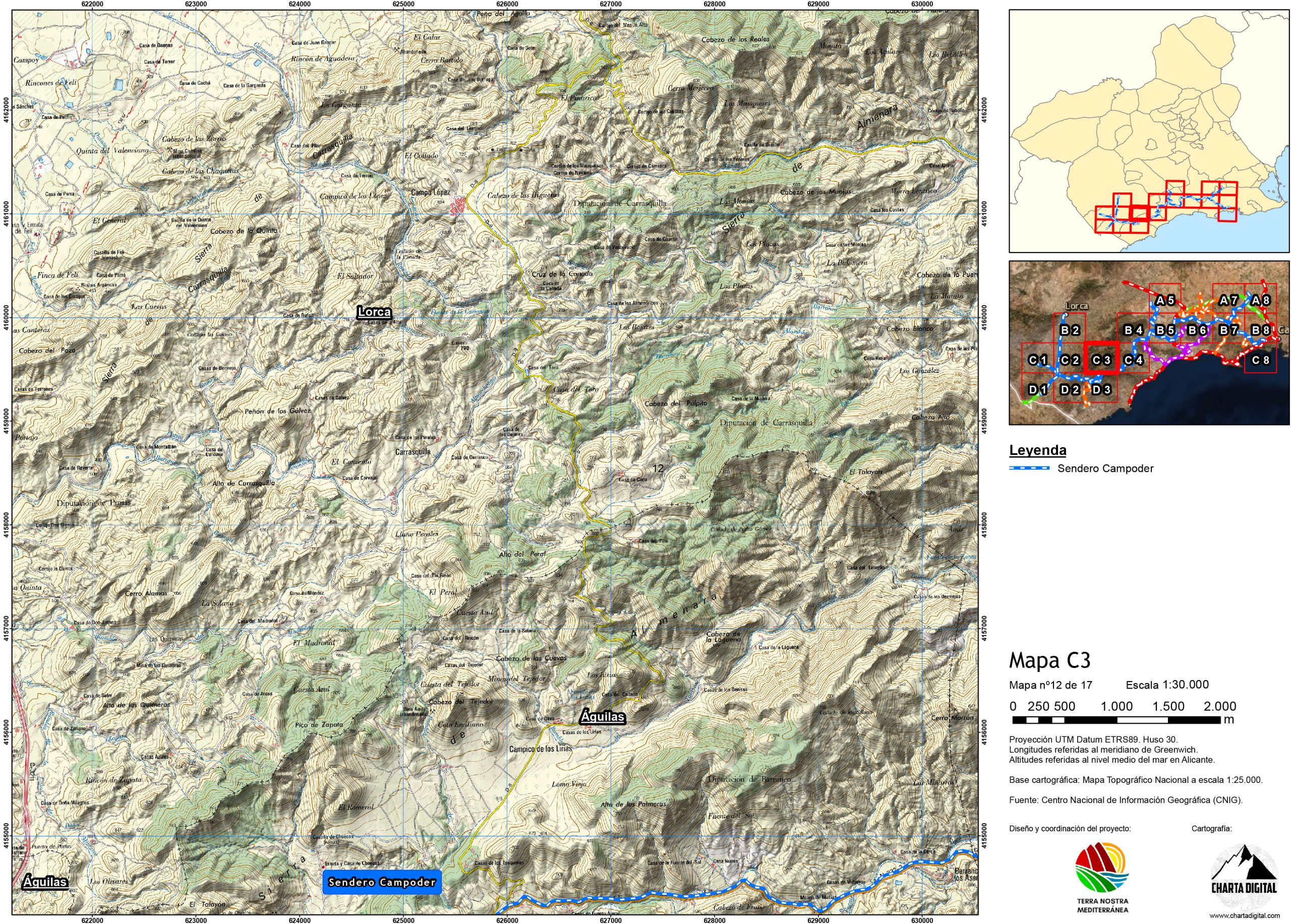This screenshot has height=924, width=1291.
Task: Click the Mapa C3 title
Action: [x=1049, y=660]
